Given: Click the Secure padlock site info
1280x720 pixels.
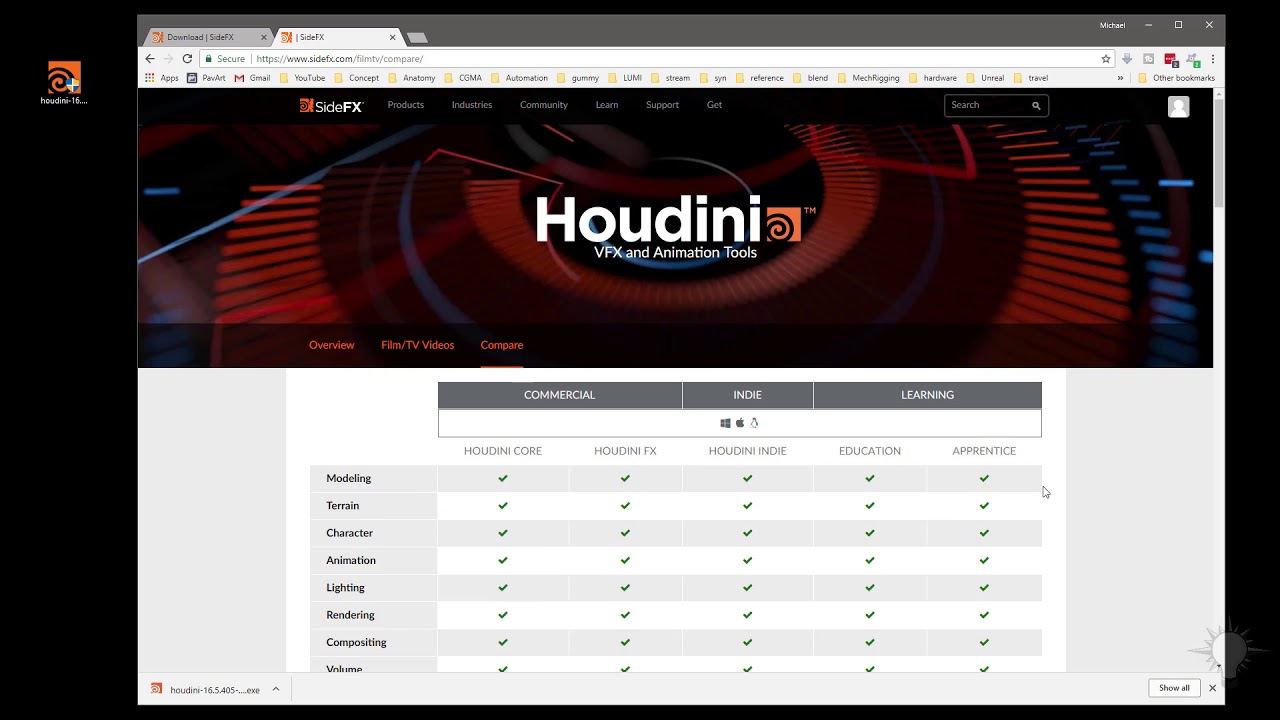Looking at the screenshot, I should pyautogui.click(x=225, y=59).
